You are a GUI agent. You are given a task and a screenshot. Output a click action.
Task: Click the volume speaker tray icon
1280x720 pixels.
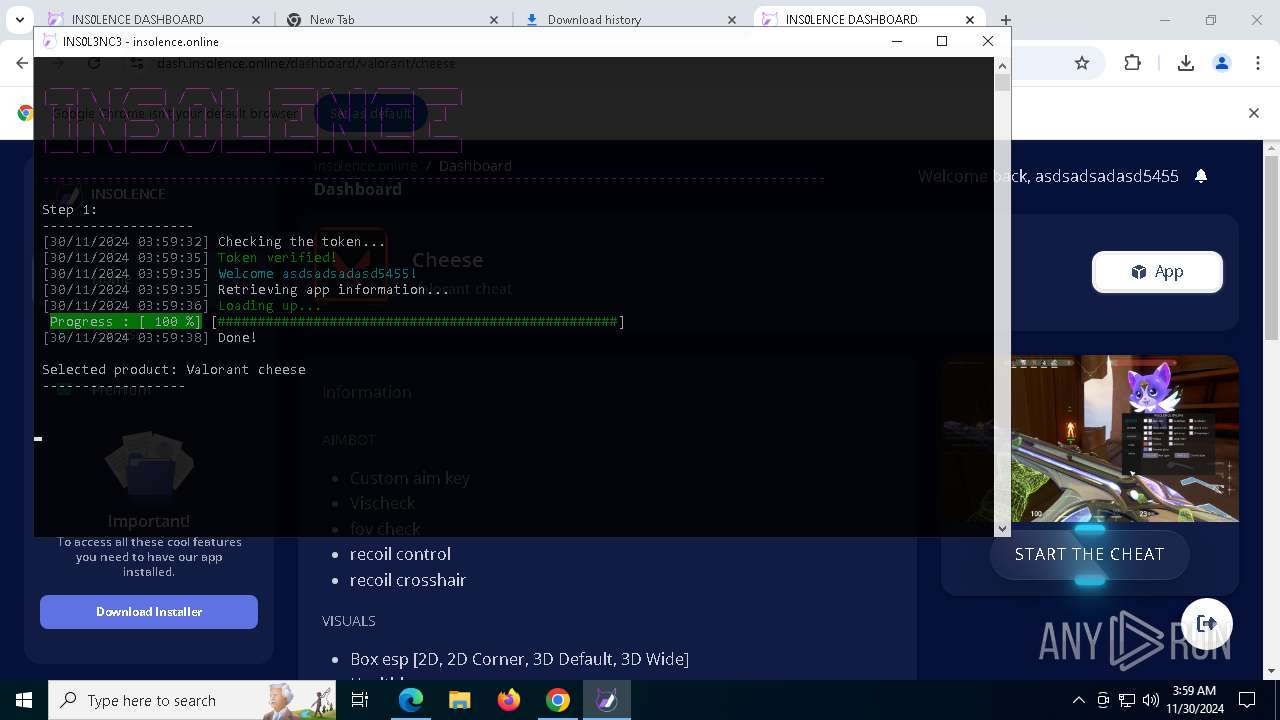point(1151,700)
